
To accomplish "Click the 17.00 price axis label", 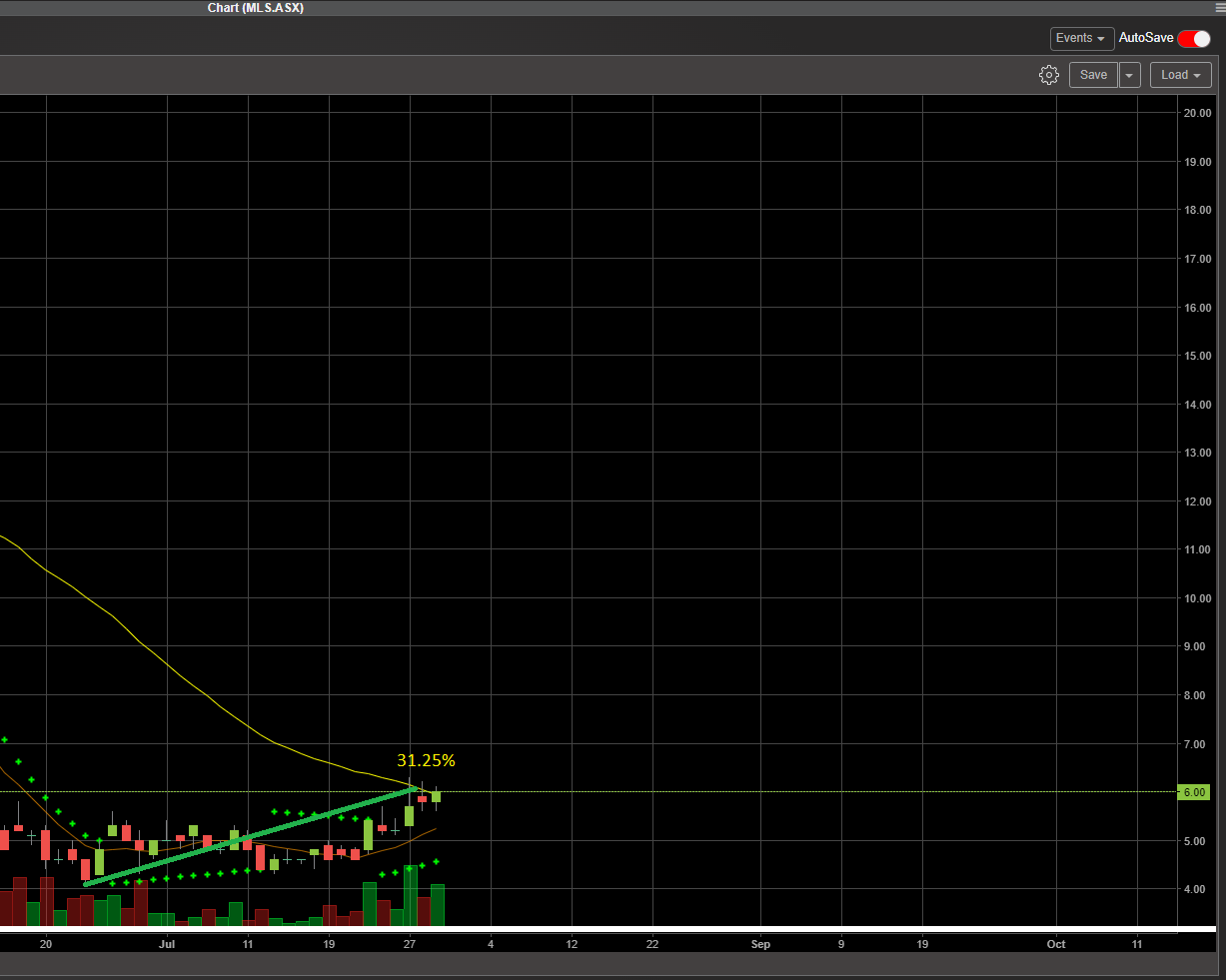I will pos(1197,259).
